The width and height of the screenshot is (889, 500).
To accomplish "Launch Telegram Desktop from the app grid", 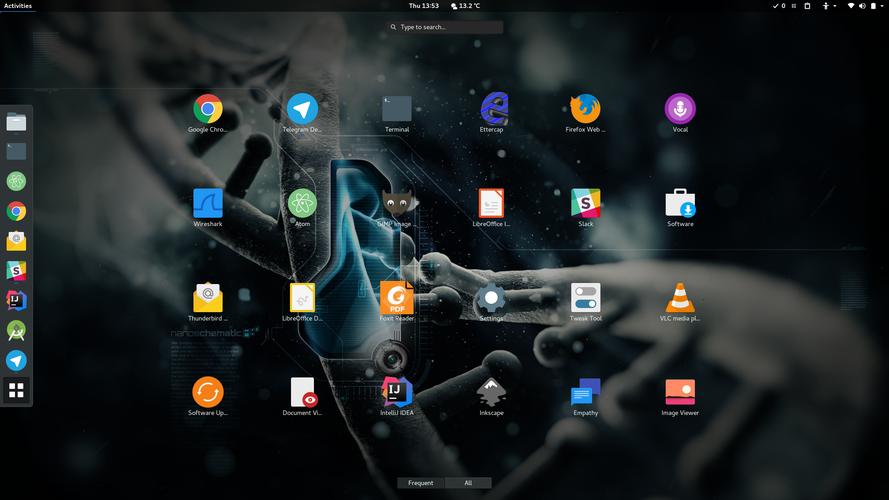I will 302,113.
